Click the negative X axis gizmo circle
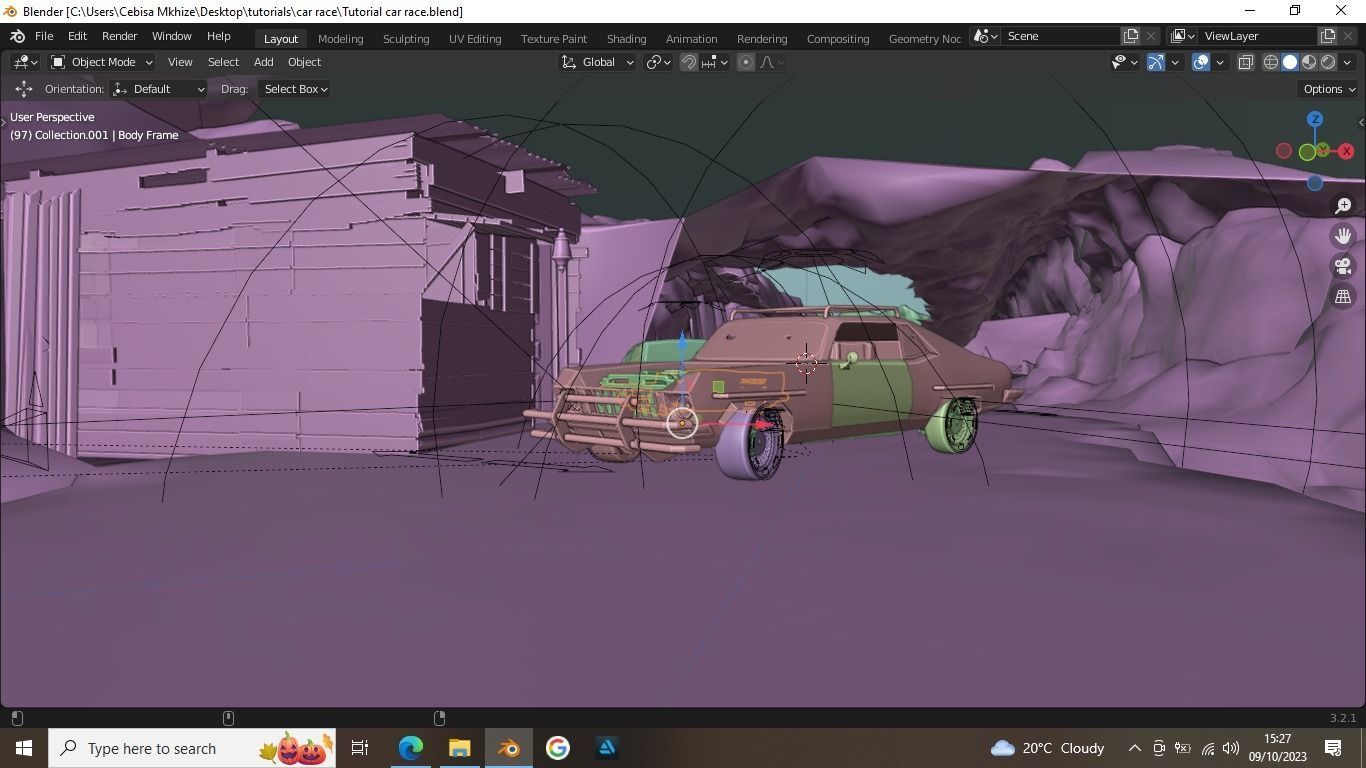The width and height of the screenshot is (1366, 768). point(1284,151)
